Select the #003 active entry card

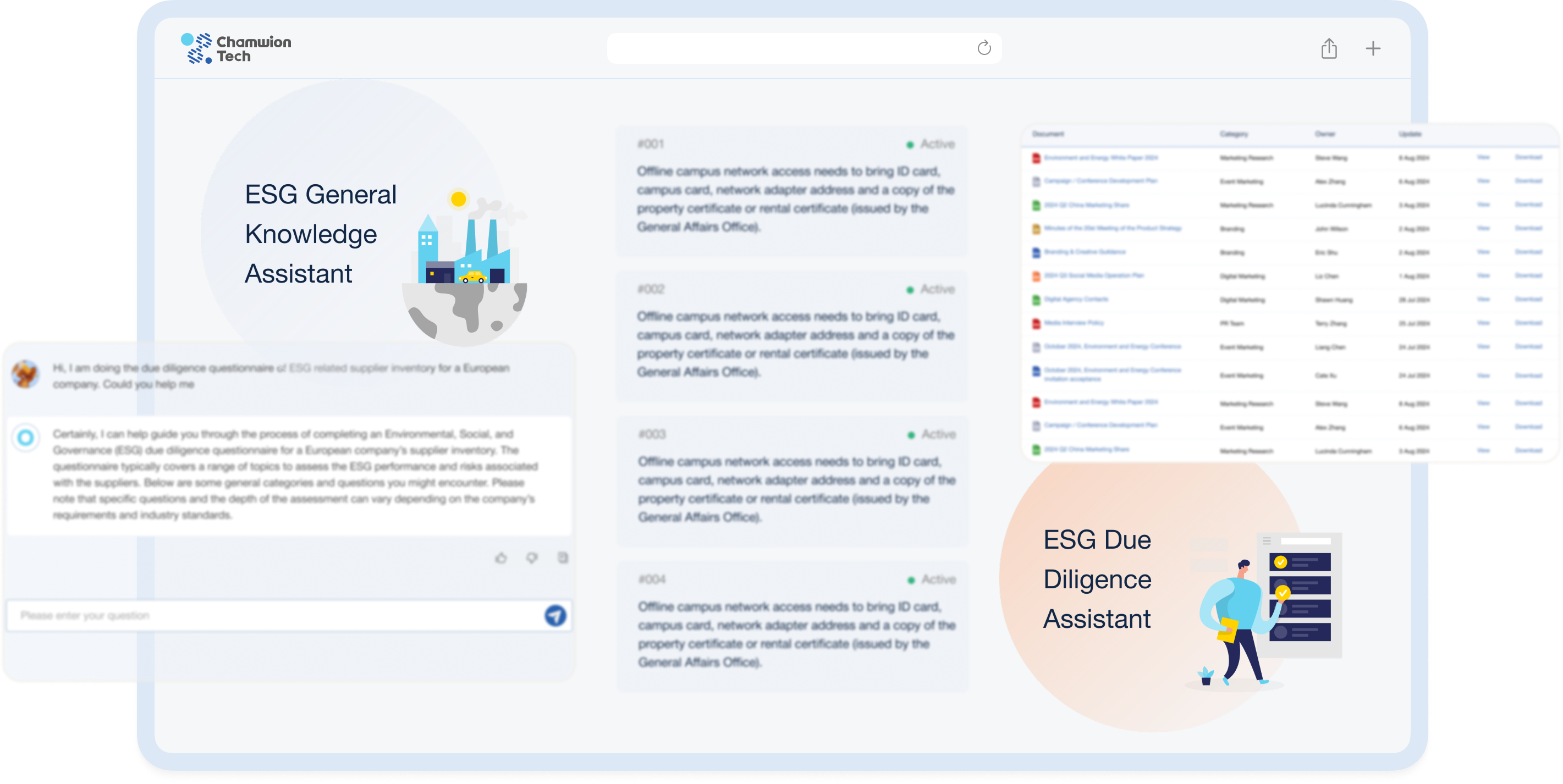click(x=792, y=481)
